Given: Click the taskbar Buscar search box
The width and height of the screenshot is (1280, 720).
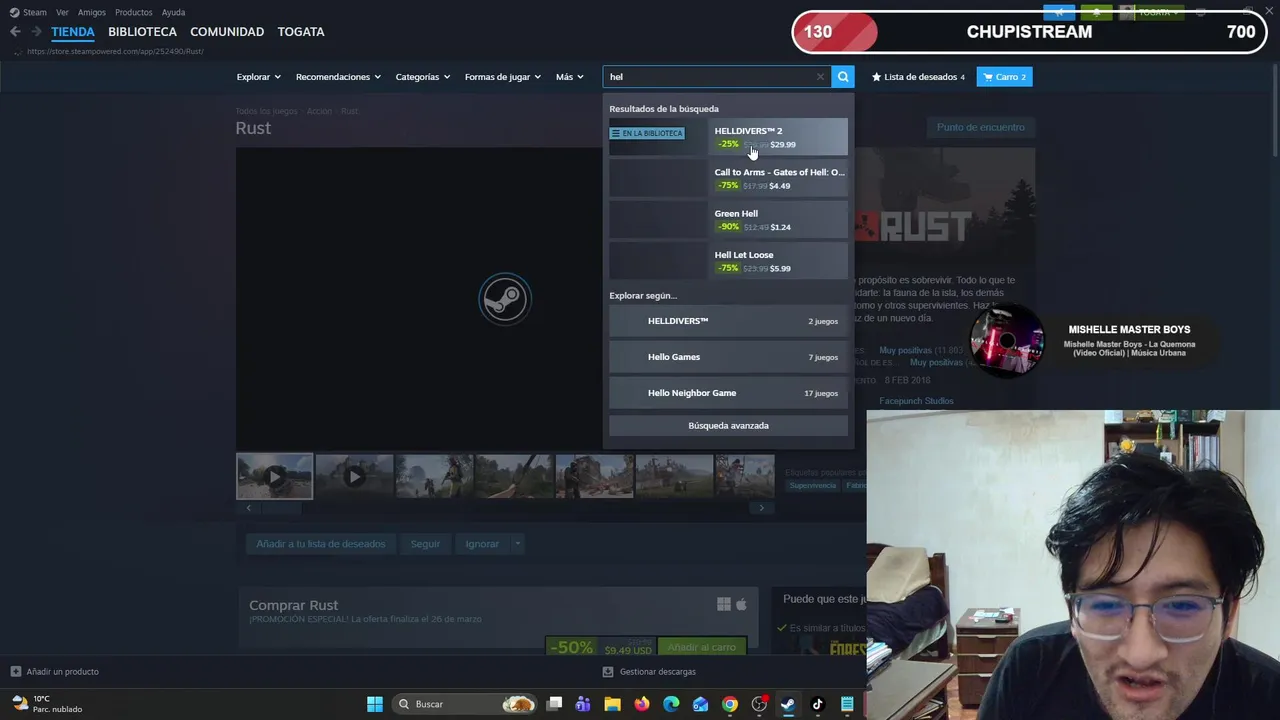Looking at the screenshot, I should 466,704.
